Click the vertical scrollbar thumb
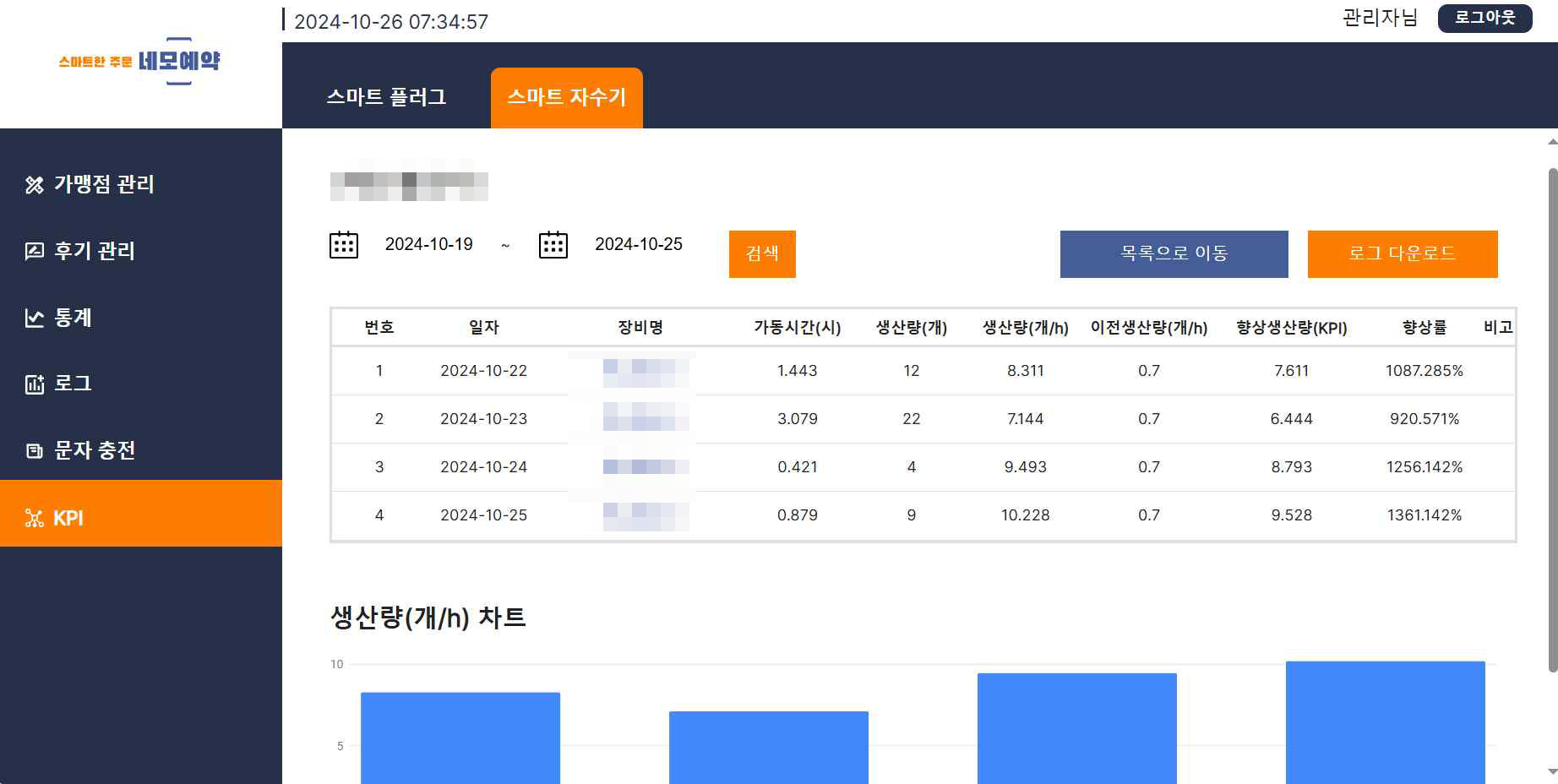1558x784 pixels. coord(1552,420)
